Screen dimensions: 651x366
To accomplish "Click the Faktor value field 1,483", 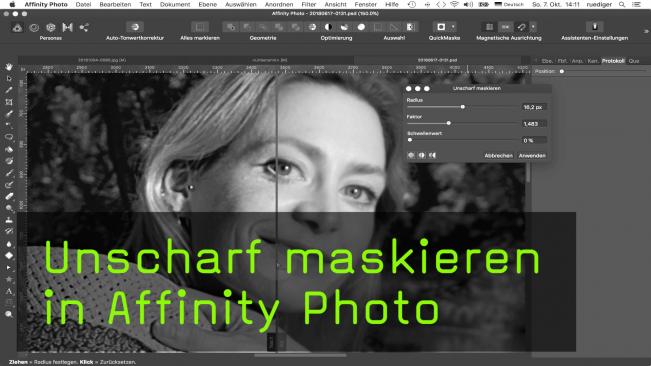I will (534, 124).
